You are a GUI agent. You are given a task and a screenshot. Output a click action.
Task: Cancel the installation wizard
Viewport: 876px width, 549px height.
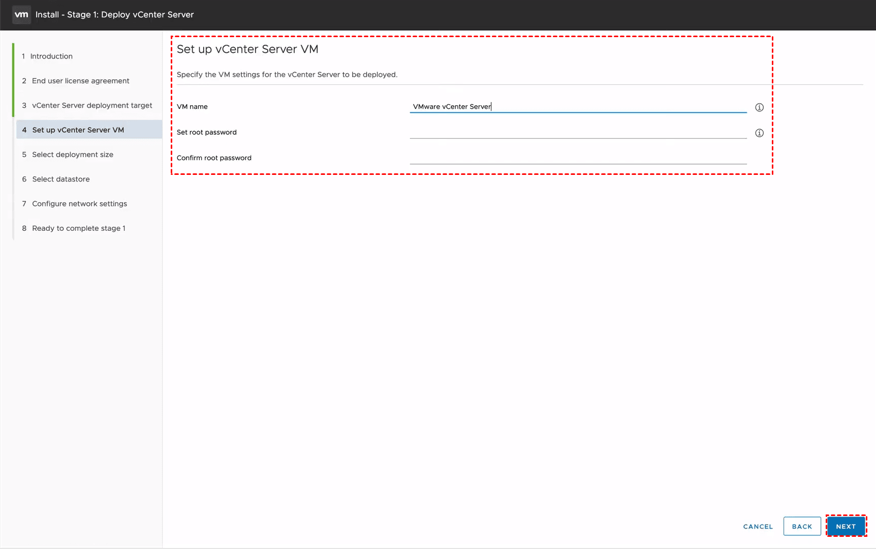pyautogui.click(x=758, y=526)
